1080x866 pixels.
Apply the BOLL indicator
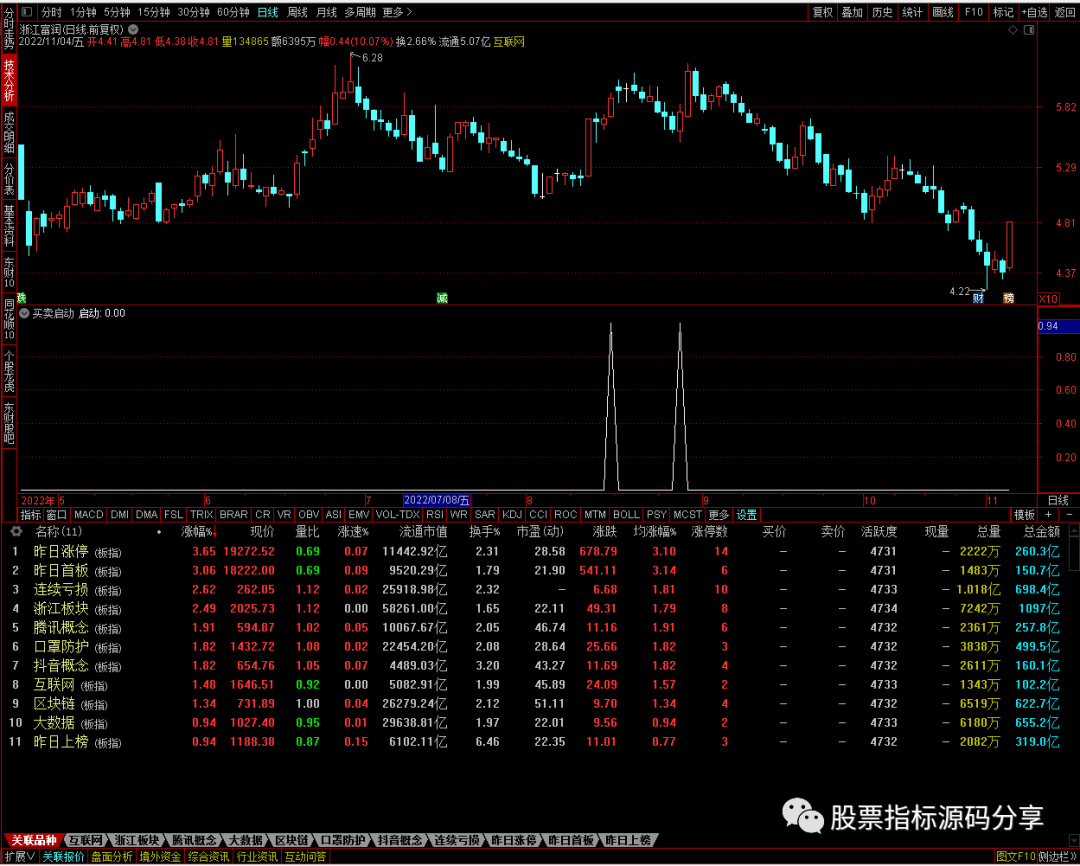626,515
